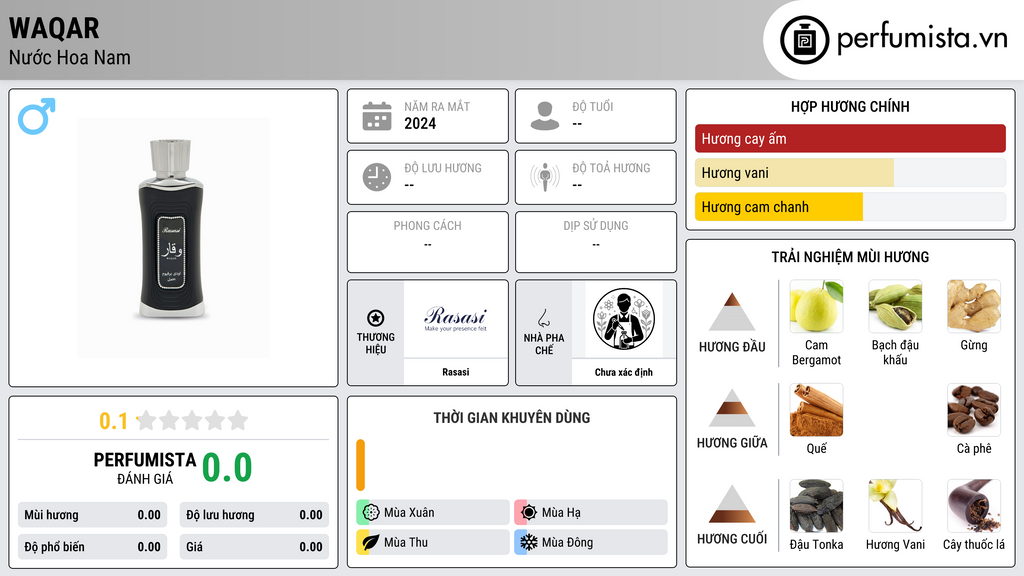
Task: Click the sillage person icon for Độ toả hương
Action: pyautogui.click(x=545, y=177)
